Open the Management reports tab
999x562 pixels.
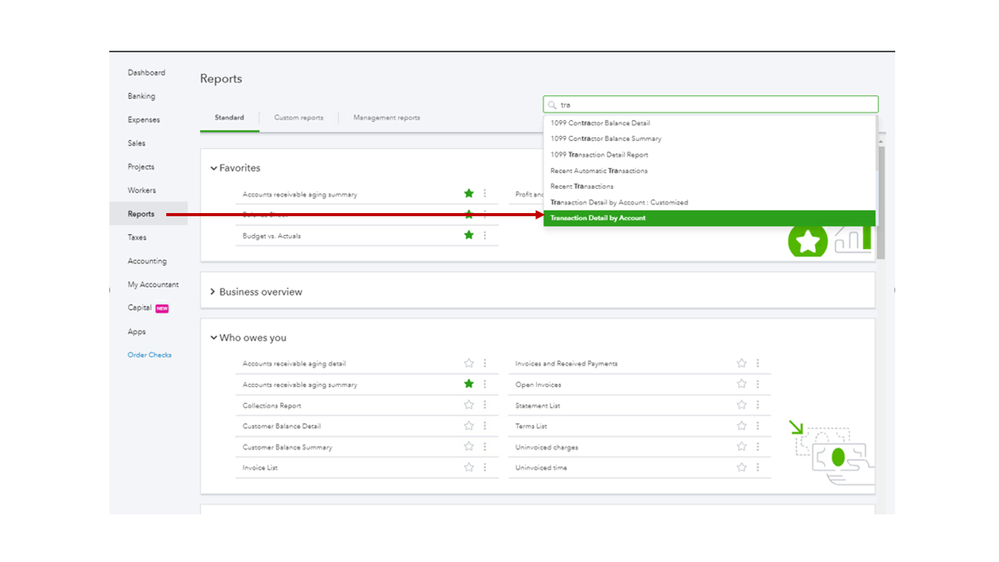[x=387, y=118]
